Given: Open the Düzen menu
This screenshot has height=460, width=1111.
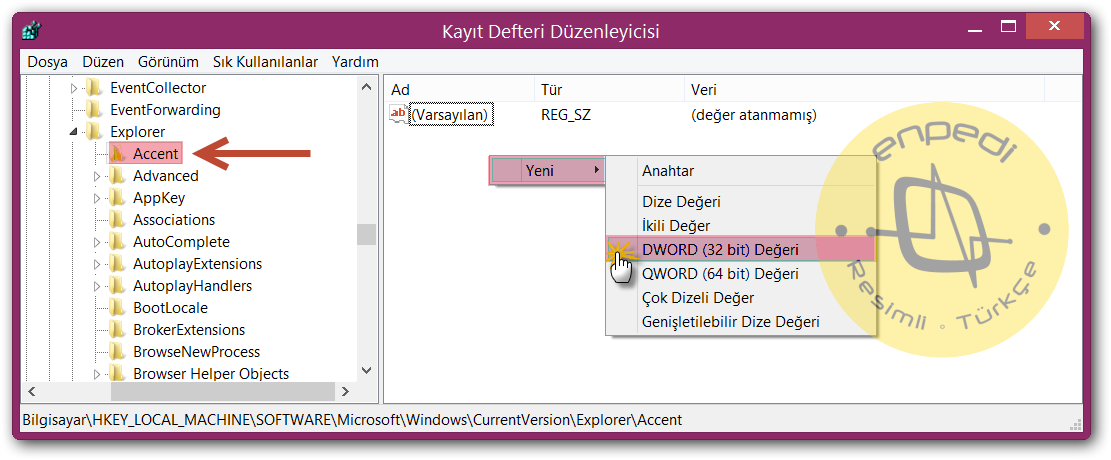Looking at the screenshot, I should pos(103,62).
